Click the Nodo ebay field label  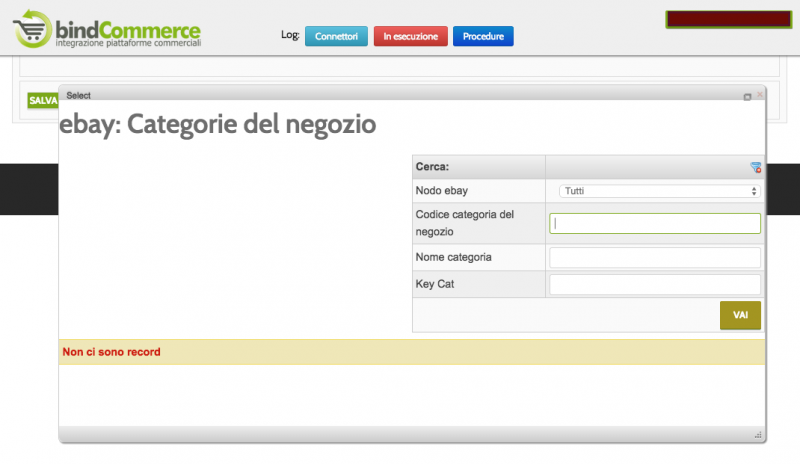(441, 191)
